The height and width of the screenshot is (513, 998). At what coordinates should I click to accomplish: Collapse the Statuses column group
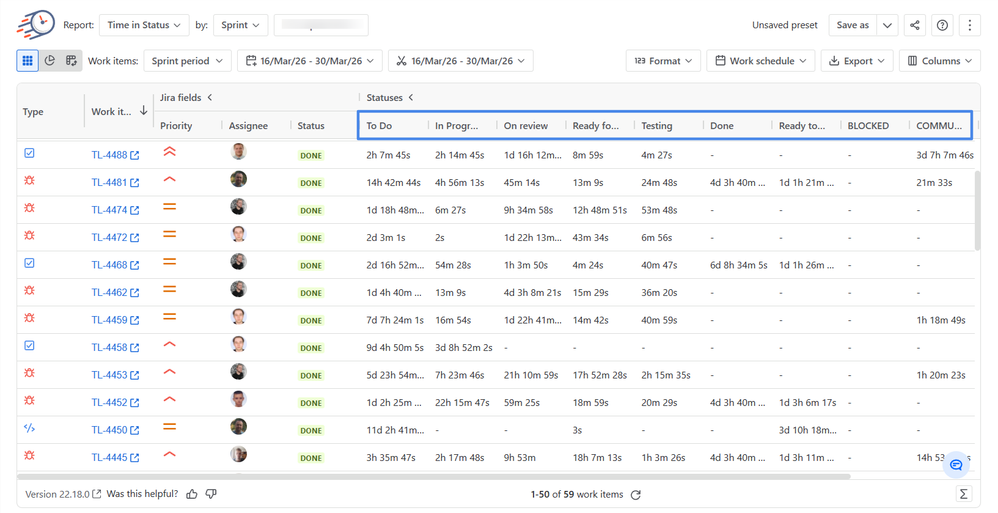[x=411, y=97]
